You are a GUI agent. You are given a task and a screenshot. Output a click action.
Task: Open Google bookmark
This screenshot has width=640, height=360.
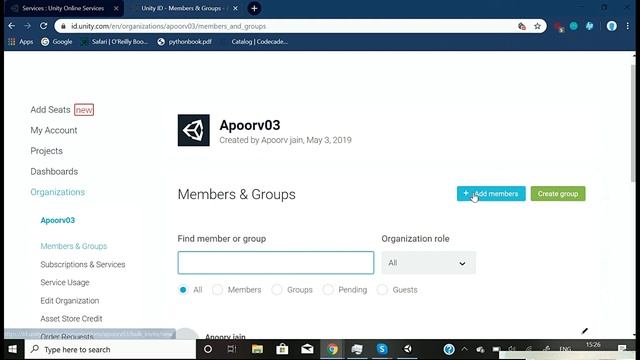(57, 42)
